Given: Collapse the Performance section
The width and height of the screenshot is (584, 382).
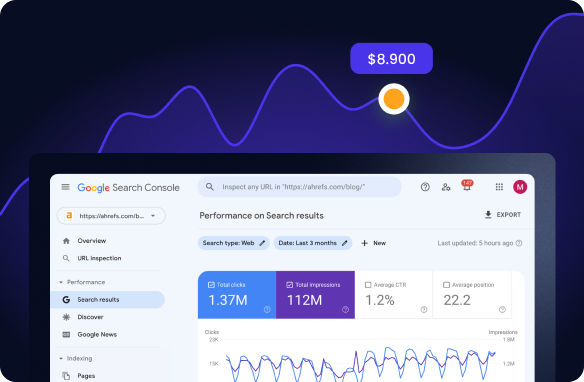Looking at the screenshot, I should click(61, 282).
